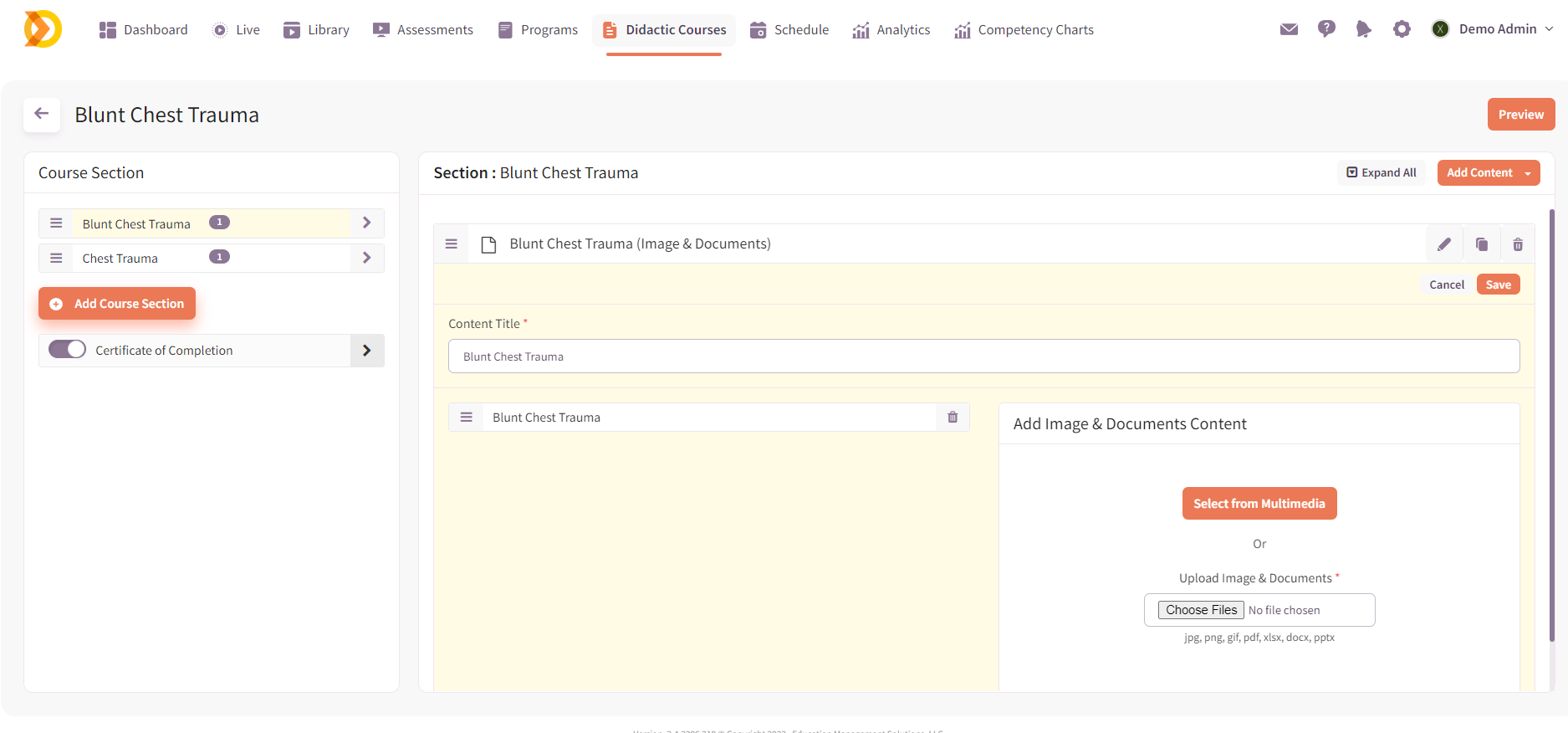Screen dimensions: 1568x733
Task: Remove the Blunt Chest Trauma file item
Action: coord(952,418)
